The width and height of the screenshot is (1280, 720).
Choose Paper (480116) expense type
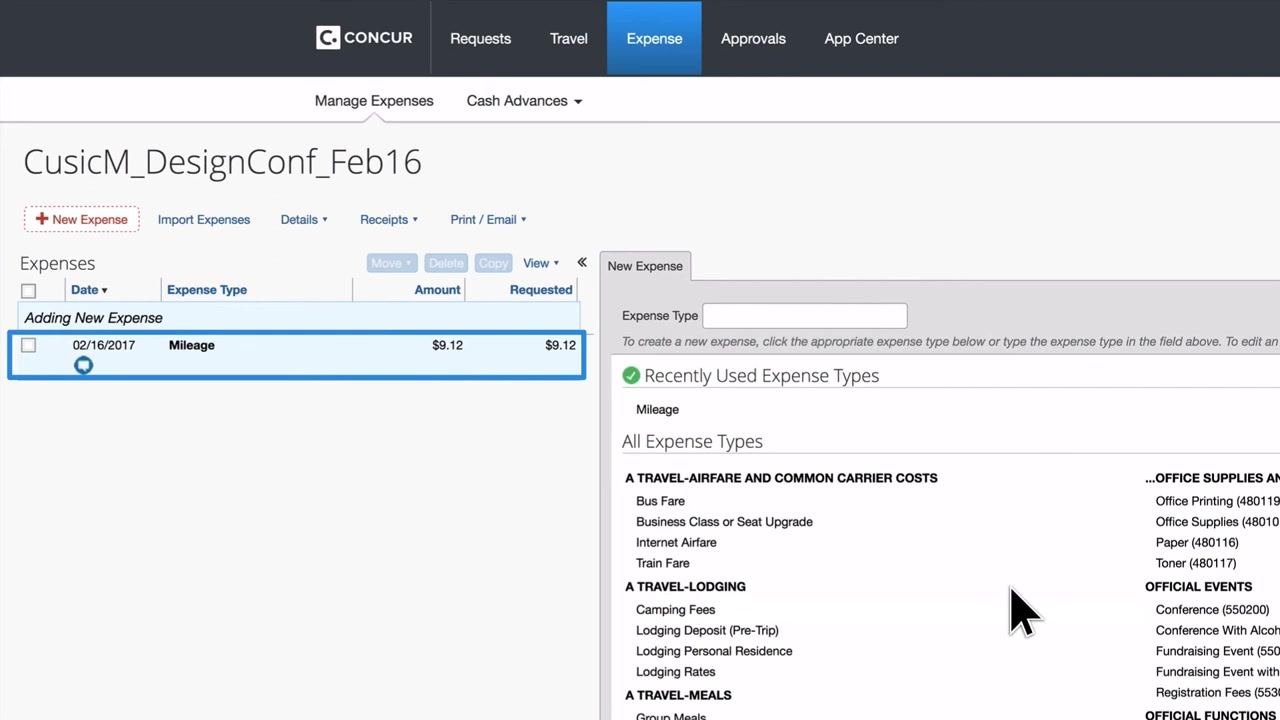tap(1197, 542)
